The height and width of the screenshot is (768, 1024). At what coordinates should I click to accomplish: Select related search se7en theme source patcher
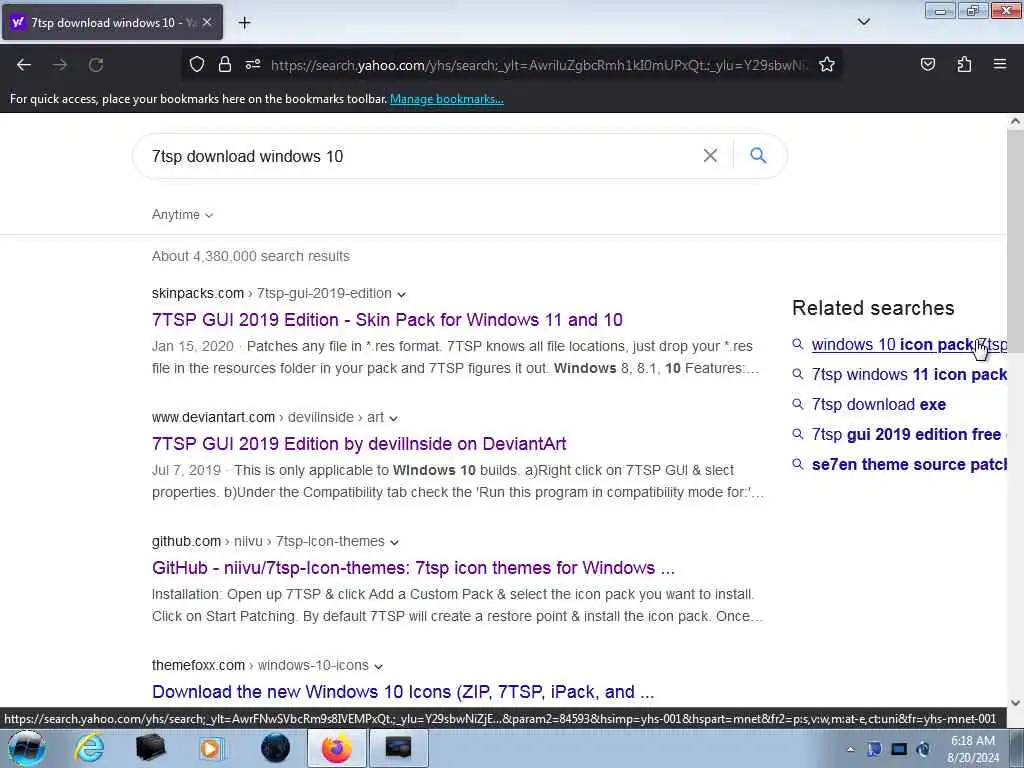(909, 465)
